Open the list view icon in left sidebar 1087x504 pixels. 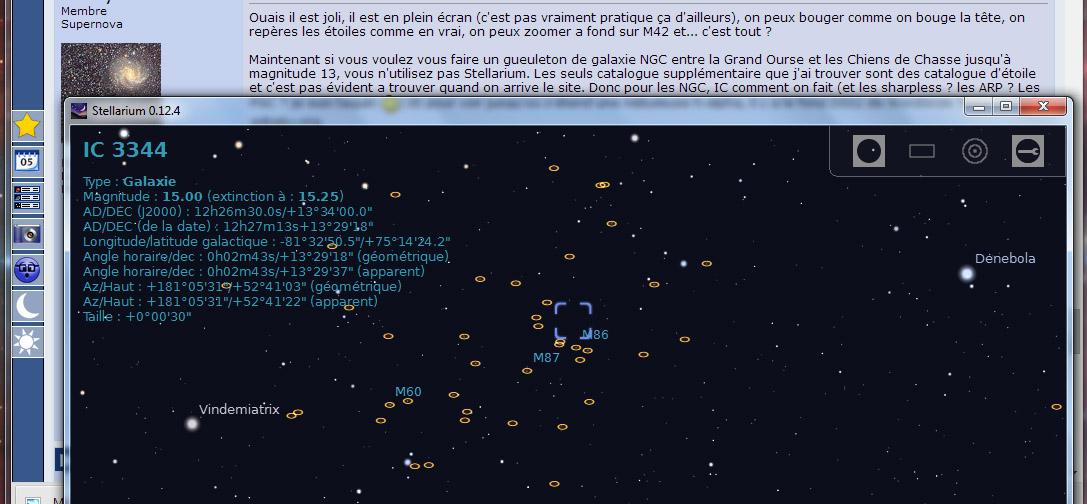click(28, 198)
